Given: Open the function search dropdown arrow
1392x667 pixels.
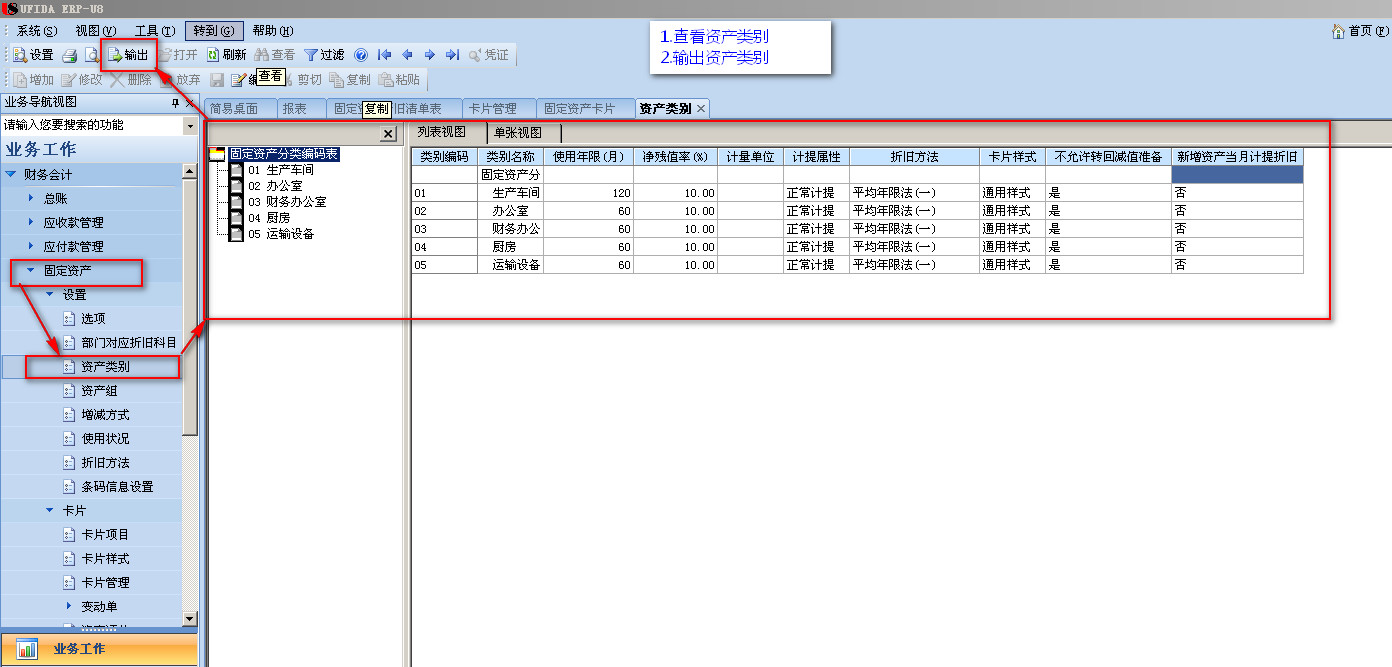Looking at the screenshot, I should coord(190,126).
